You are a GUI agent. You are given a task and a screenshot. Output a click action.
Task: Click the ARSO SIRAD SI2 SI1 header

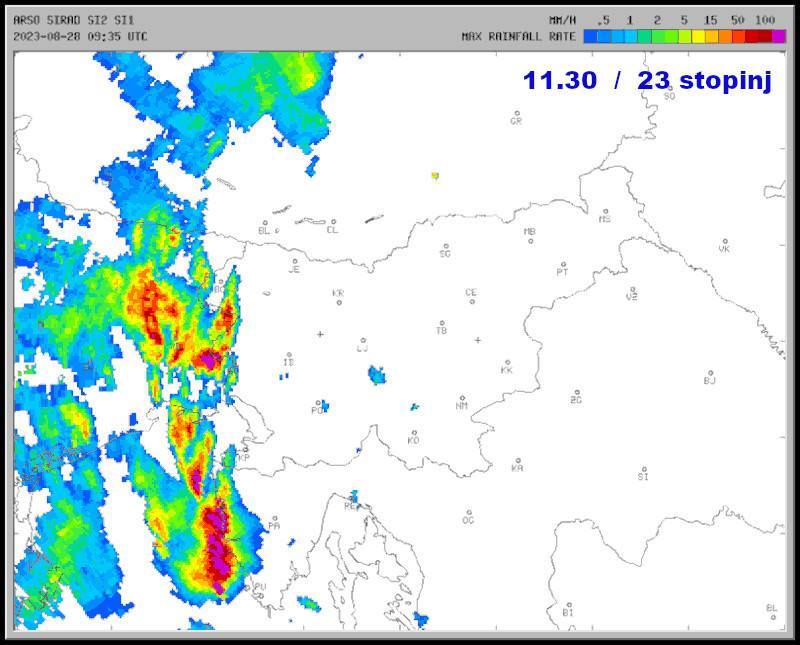click(x=73, y=20)
